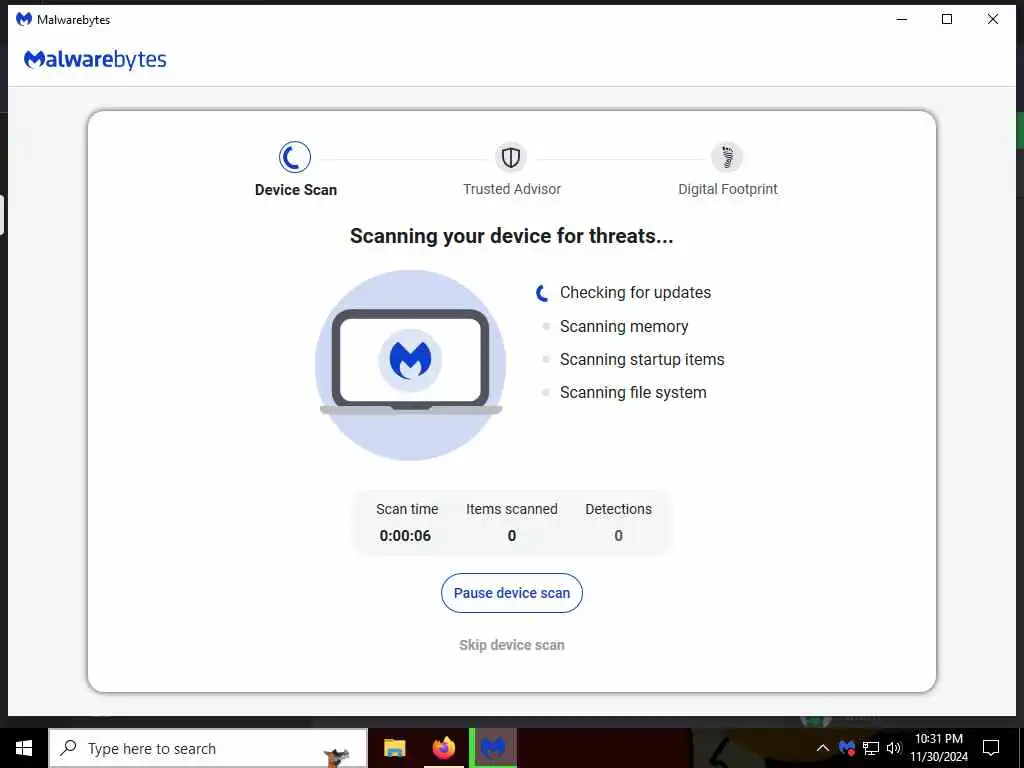
Task: Click the 'Detections' label
Action: click(618, 509)
